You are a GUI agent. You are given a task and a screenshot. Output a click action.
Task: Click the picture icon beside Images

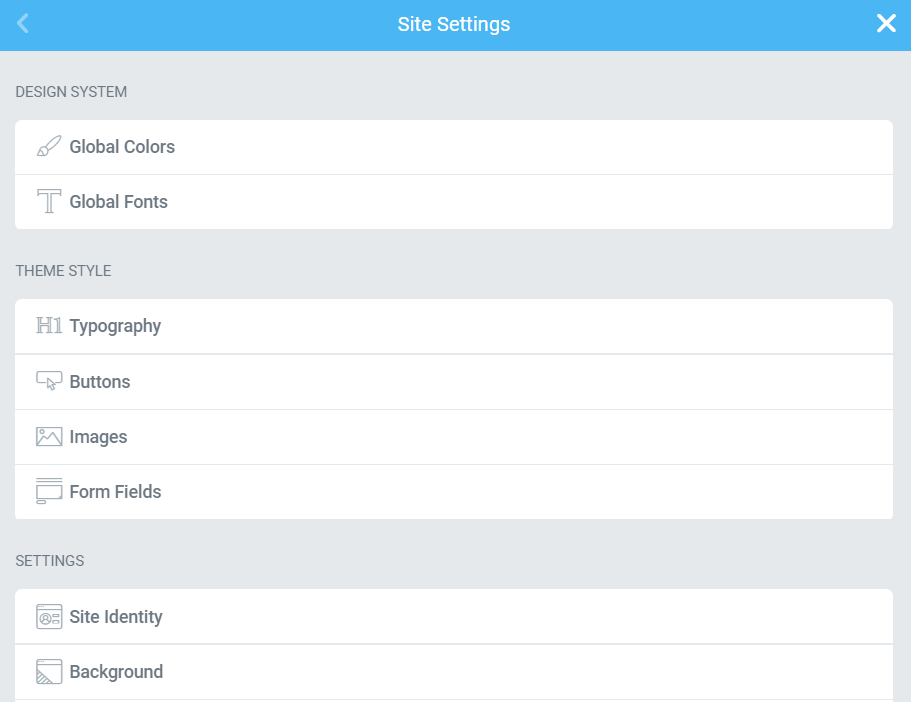pos(48,436)
